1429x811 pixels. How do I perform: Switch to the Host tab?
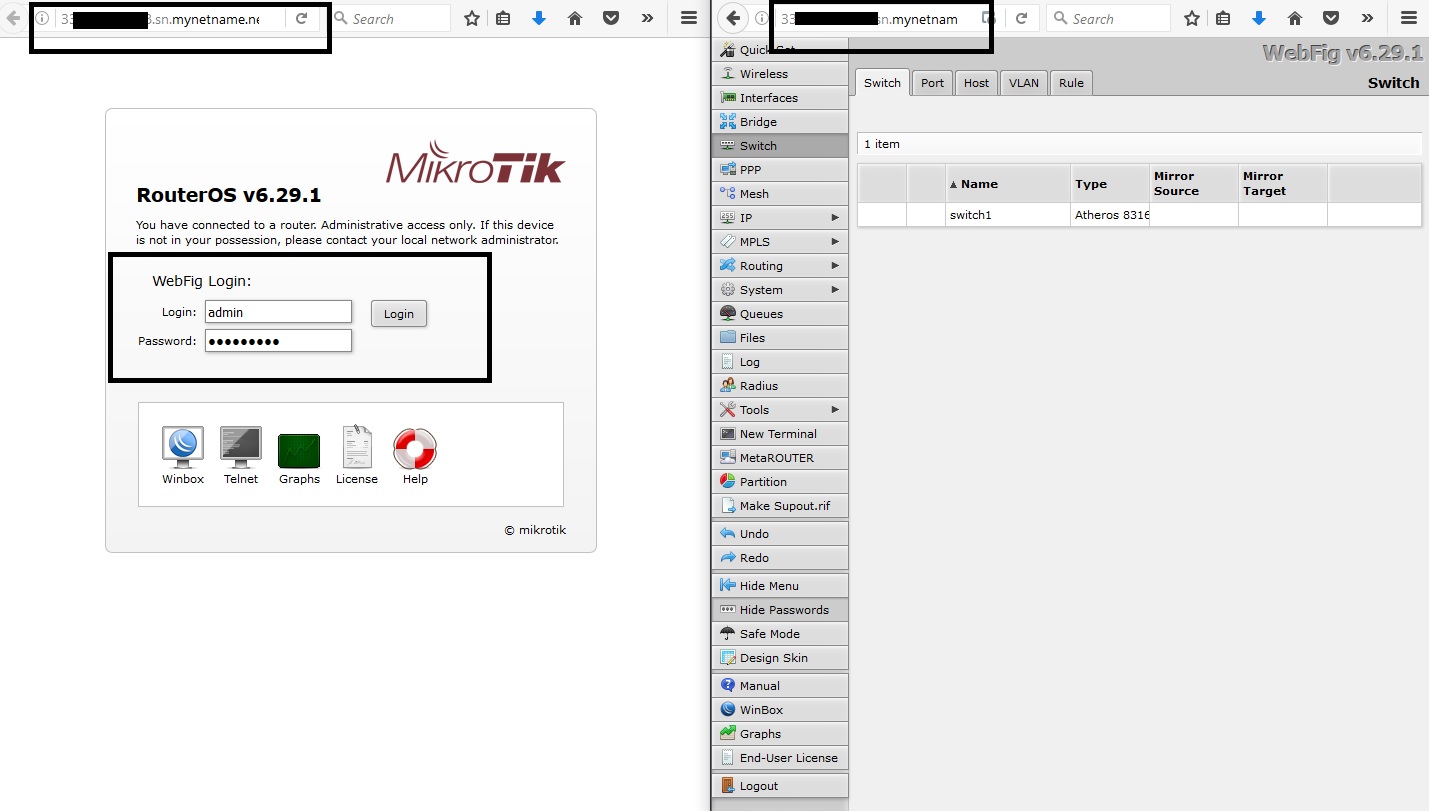(976, 83)
